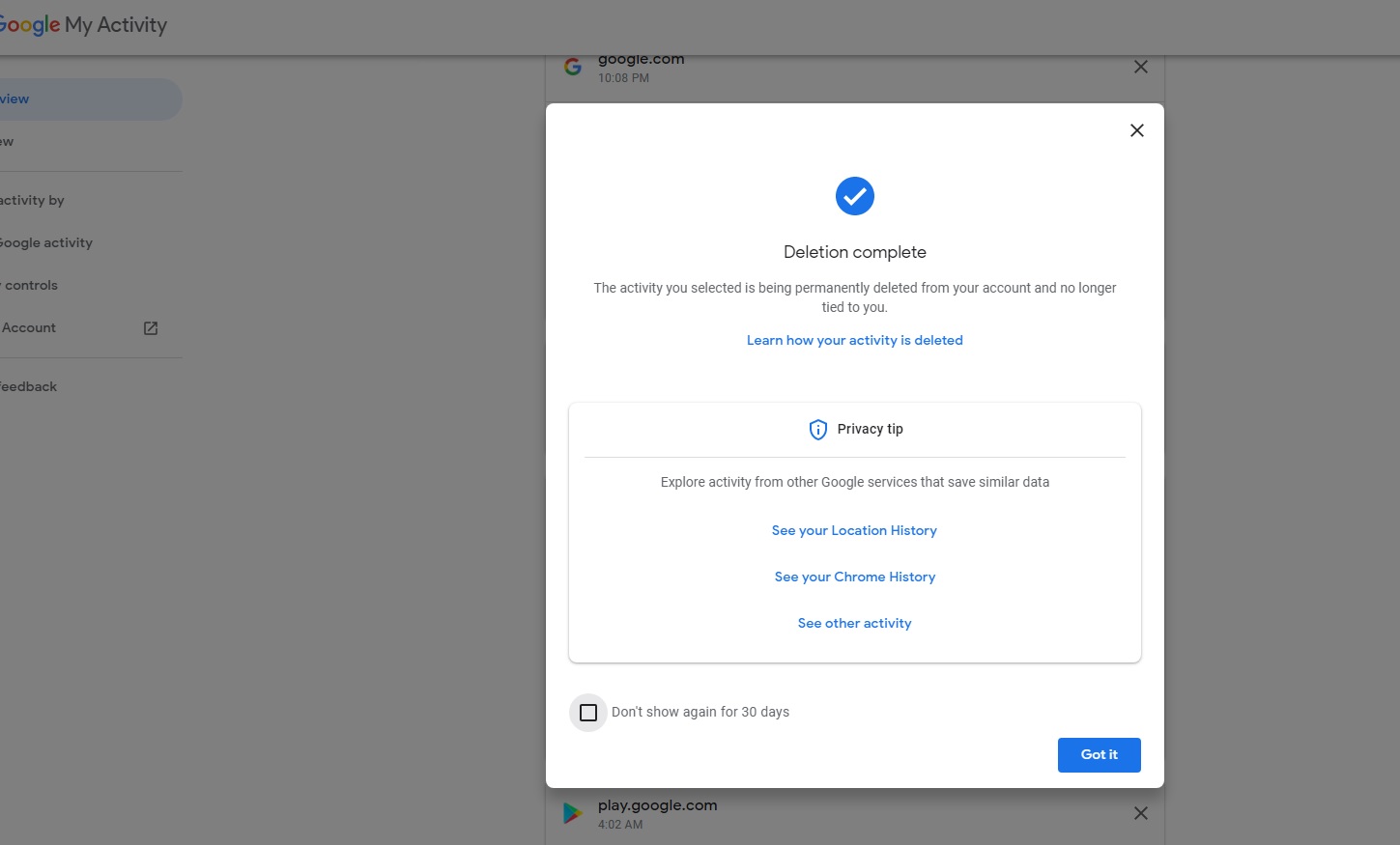The image size is (1400, 845).
Task: Open See your Chrome History link
Action: point(855,577)
